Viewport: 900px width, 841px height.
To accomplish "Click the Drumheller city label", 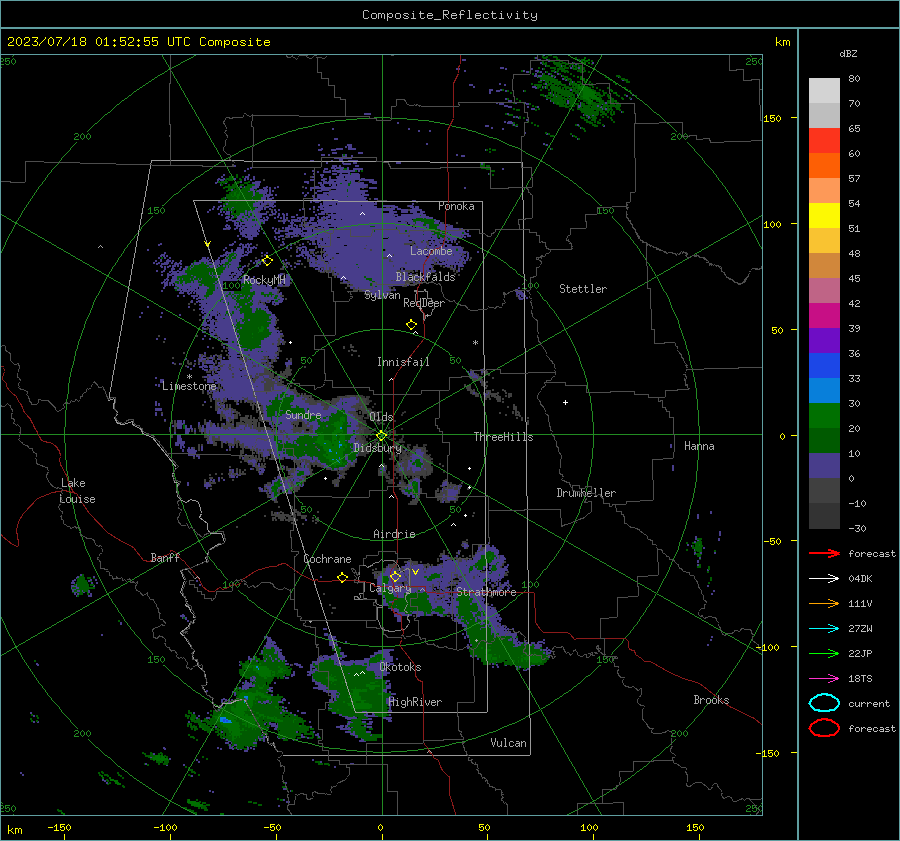I will click(x=586, y=493).
